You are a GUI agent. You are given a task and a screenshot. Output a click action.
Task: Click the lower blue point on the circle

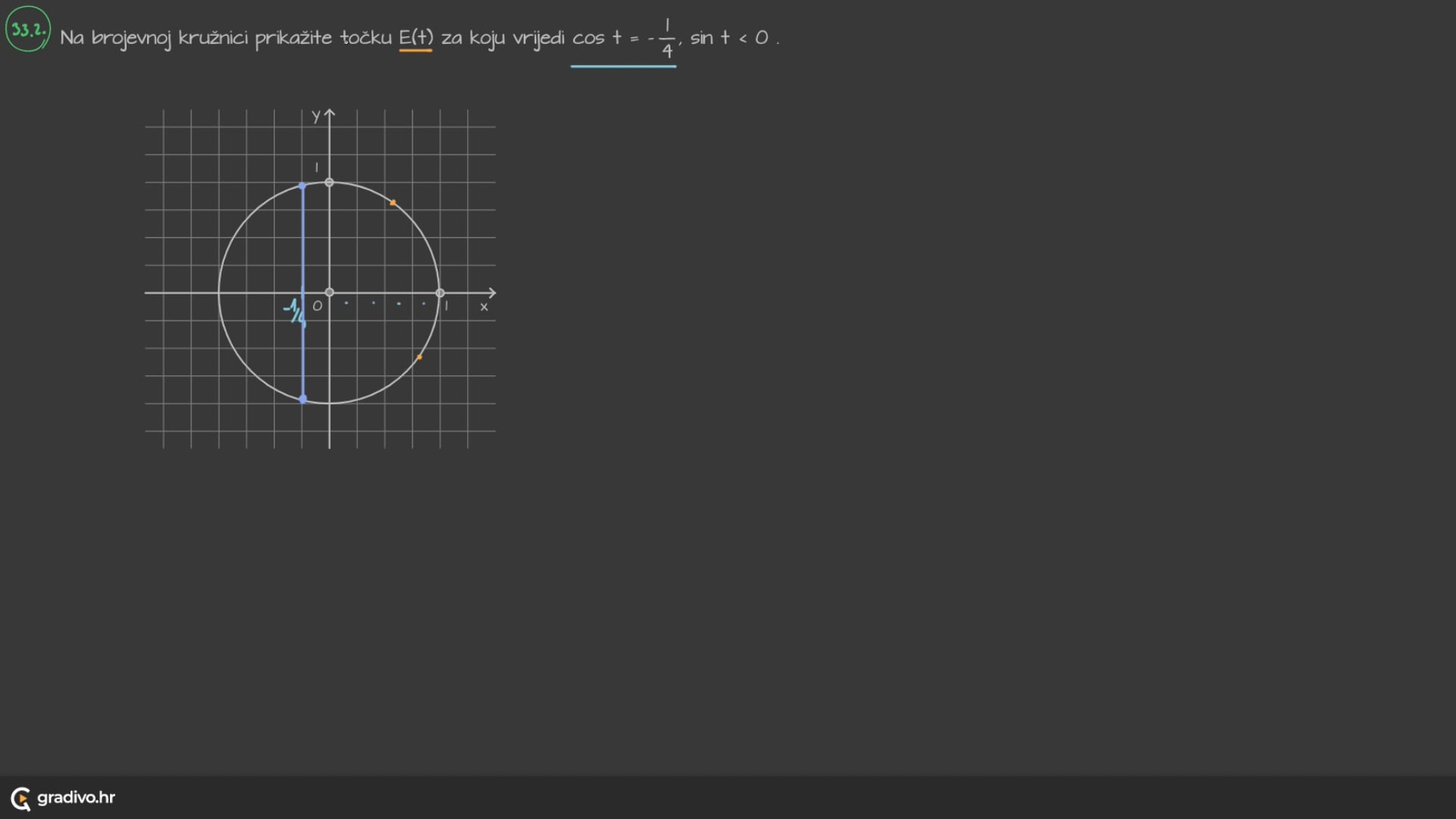point(303,399)
